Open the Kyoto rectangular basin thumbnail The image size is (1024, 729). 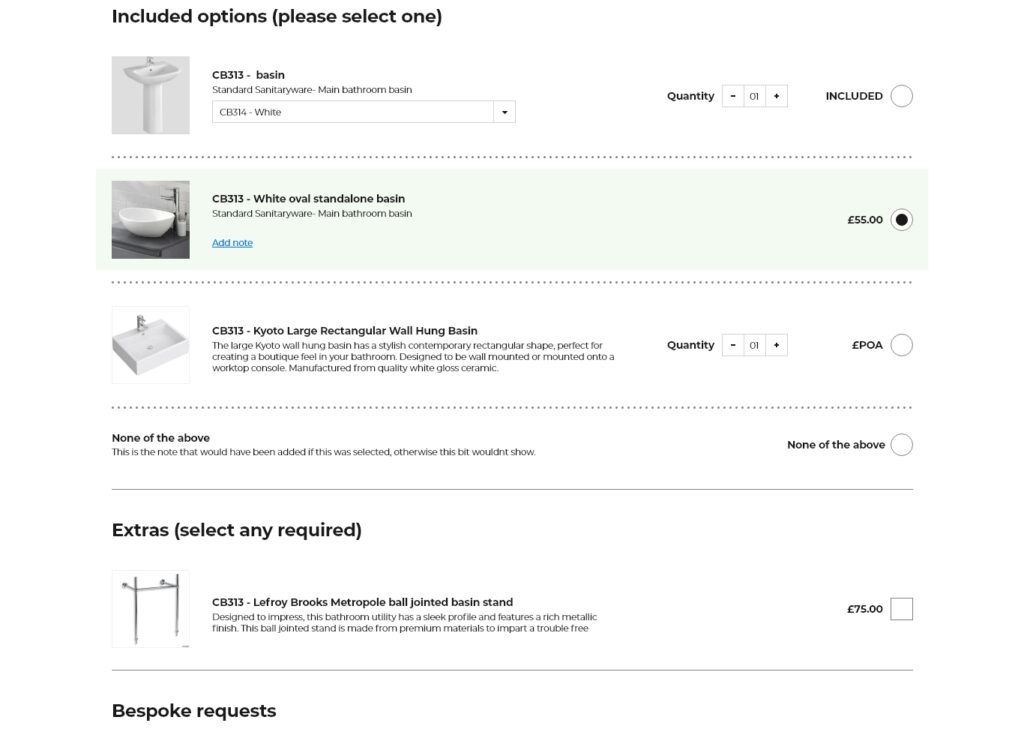pyautogui.click(x=150, y=345)
